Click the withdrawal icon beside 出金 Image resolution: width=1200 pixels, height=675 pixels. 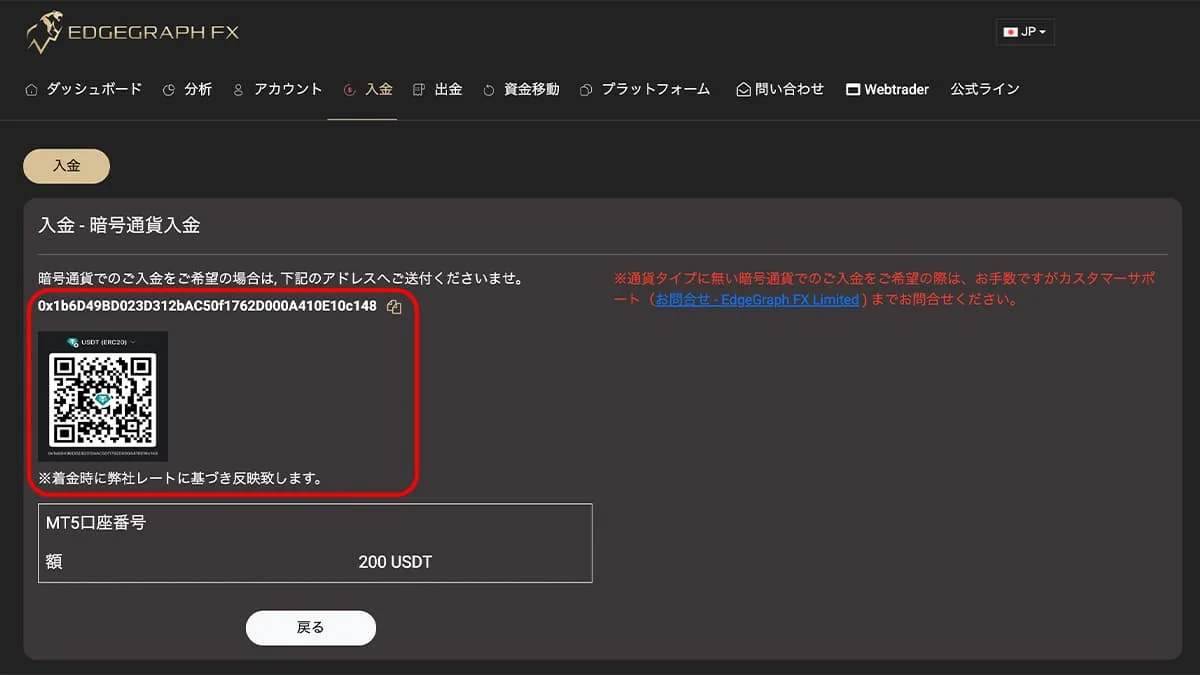419,89
